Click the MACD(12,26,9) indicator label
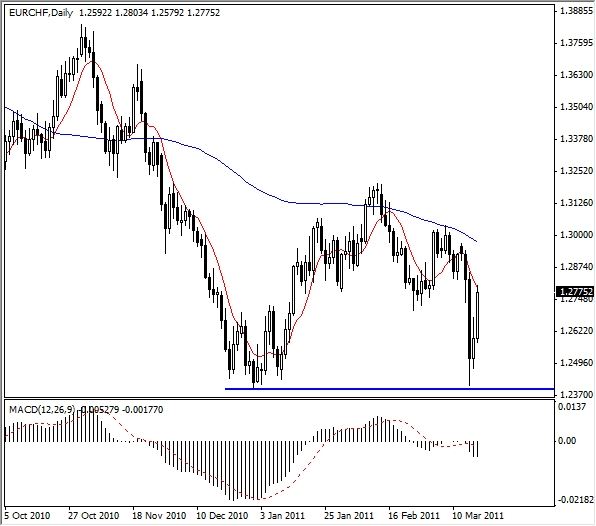Image resolution: width=596 pixels, height=526 pixels. [42, 409]
